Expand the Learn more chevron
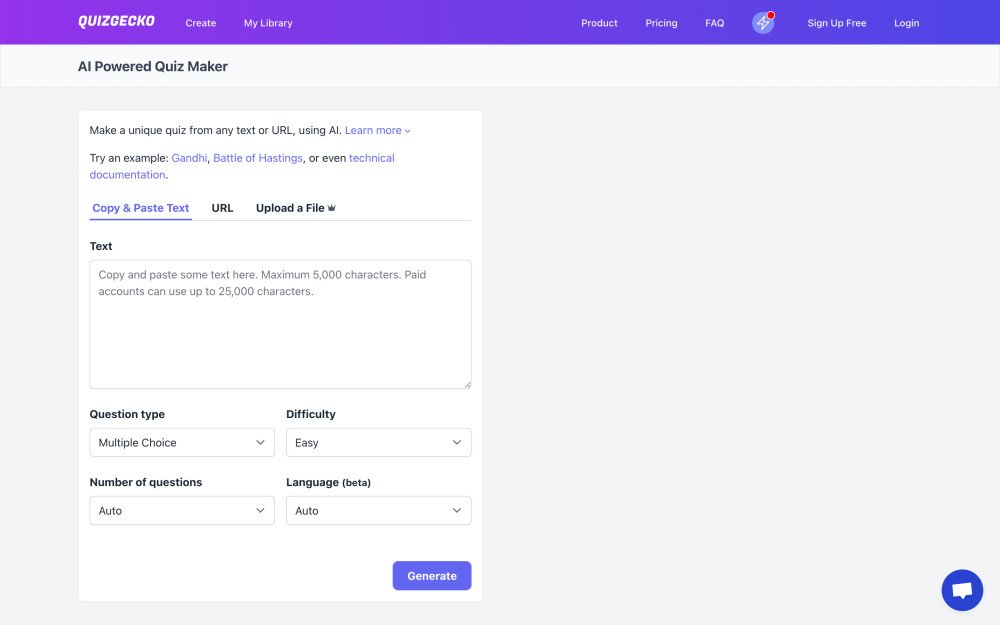 (x=408, y=131)
